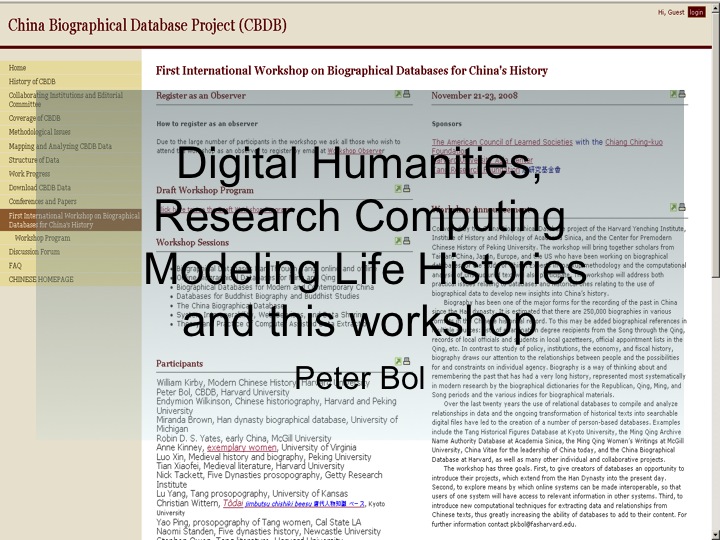
Task: Go to Work Progress page
Action: pos(29,174)
